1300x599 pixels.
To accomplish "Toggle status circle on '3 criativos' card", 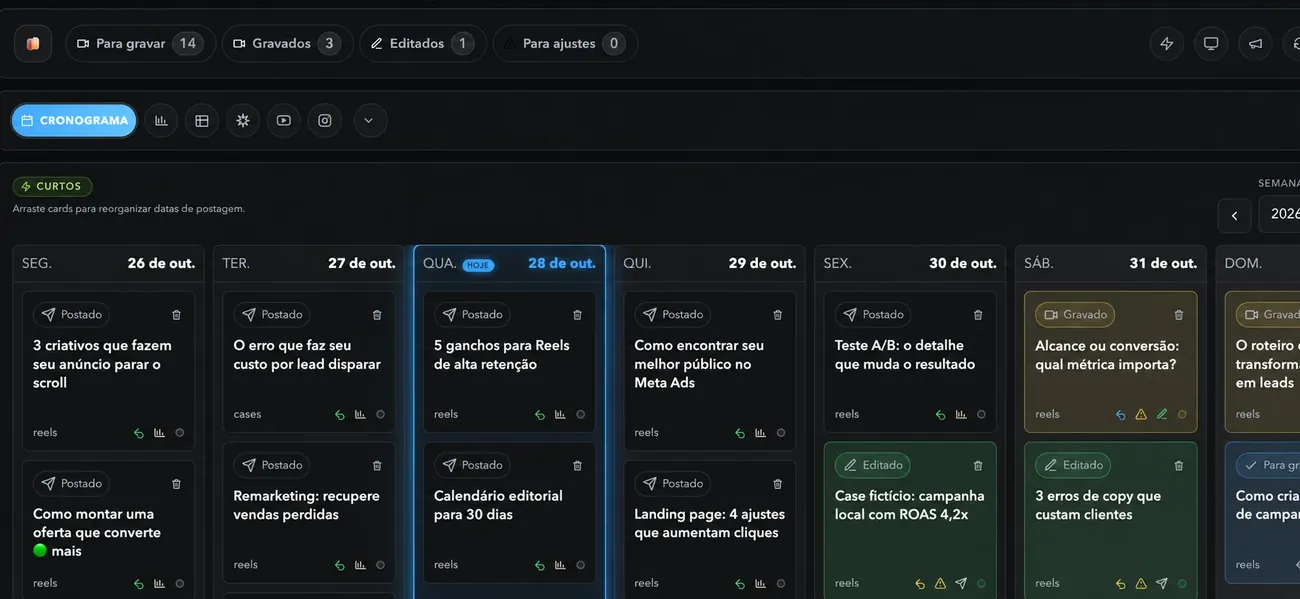I will click(x=180, y=433).
